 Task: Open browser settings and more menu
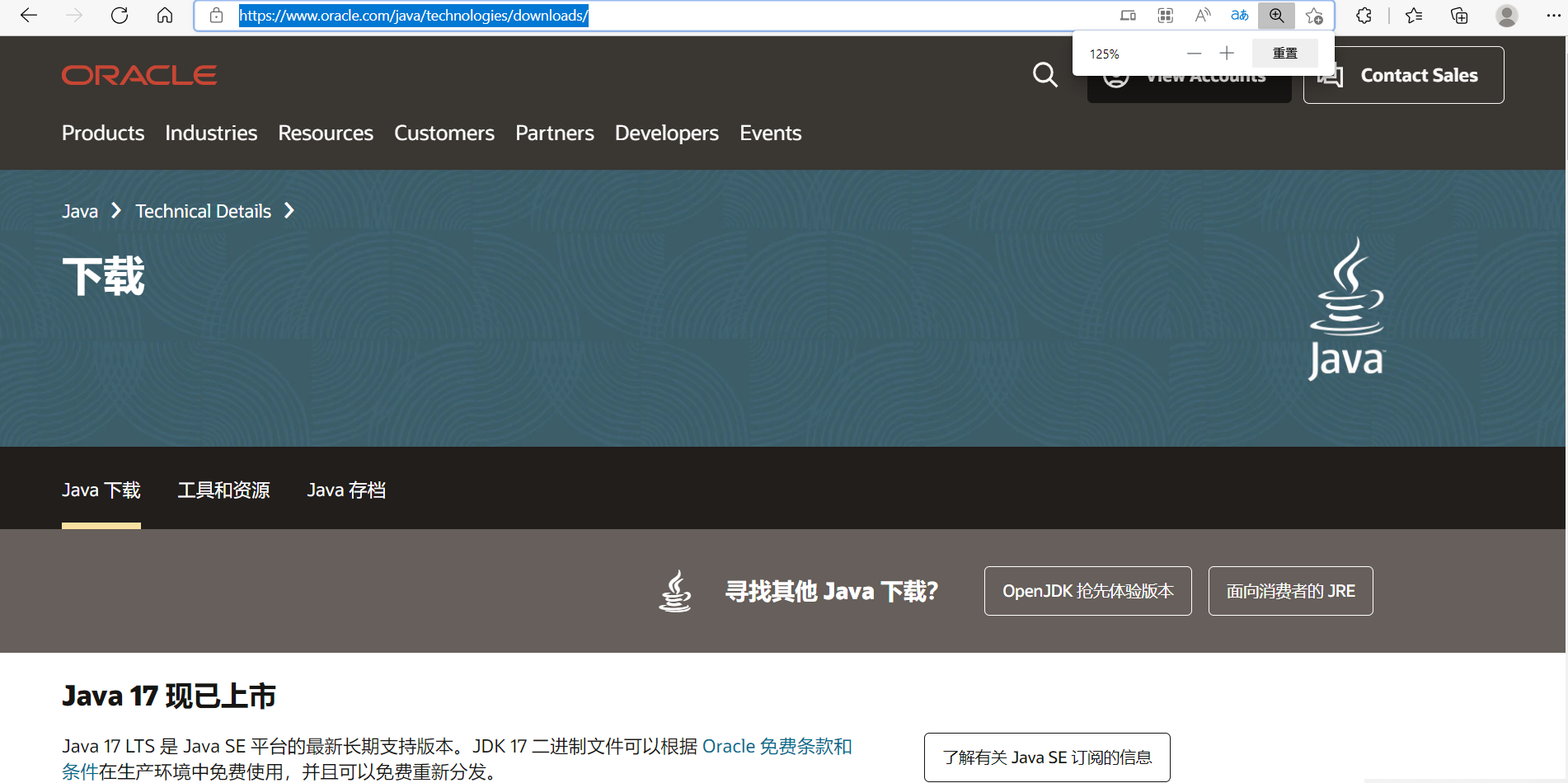click(1553, 16)
